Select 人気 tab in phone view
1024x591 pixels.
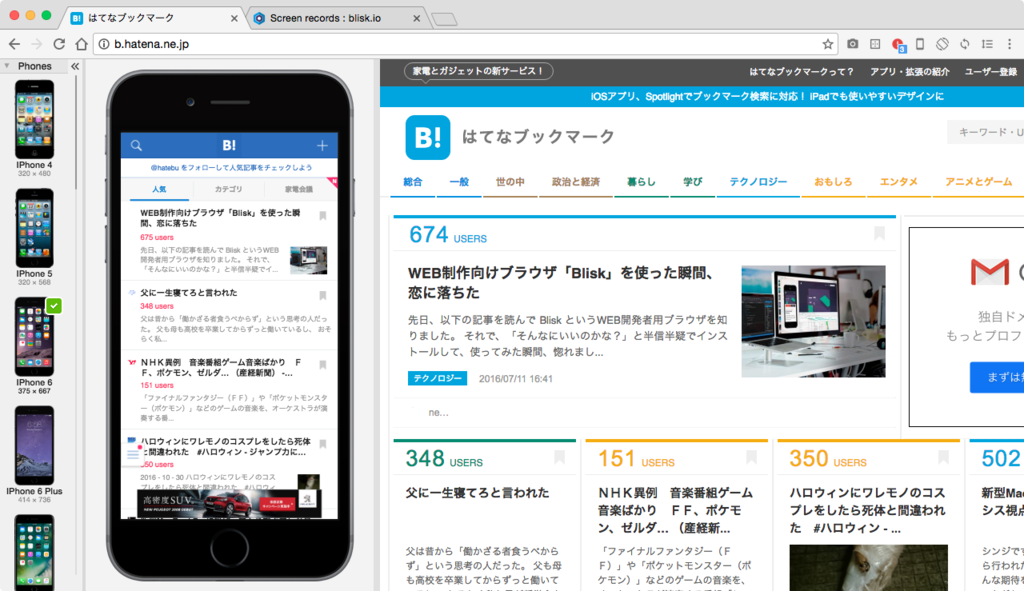point(159,189)
